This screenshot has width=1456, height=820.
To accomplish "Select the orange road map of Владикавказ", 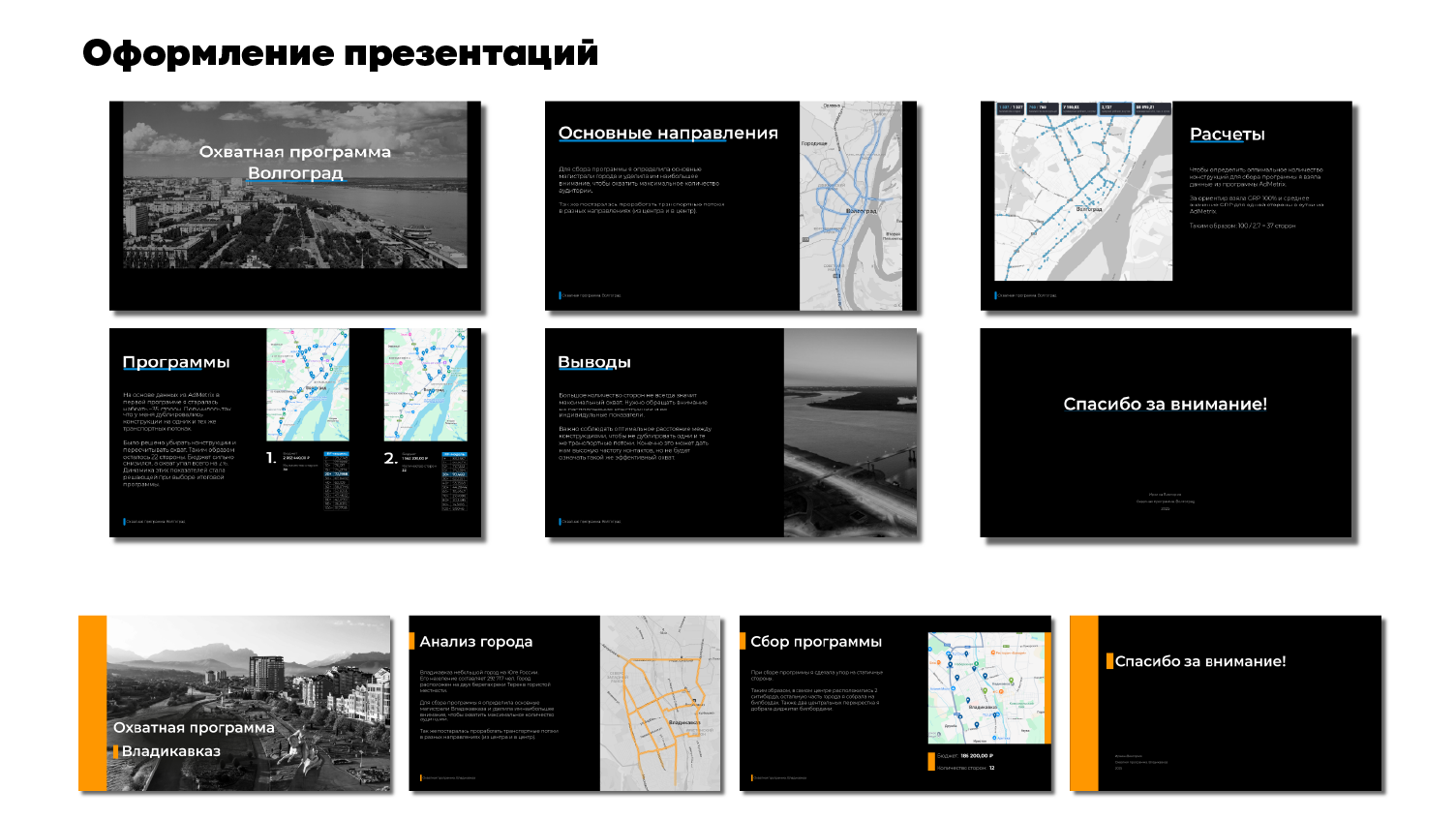I will [660, 703].
